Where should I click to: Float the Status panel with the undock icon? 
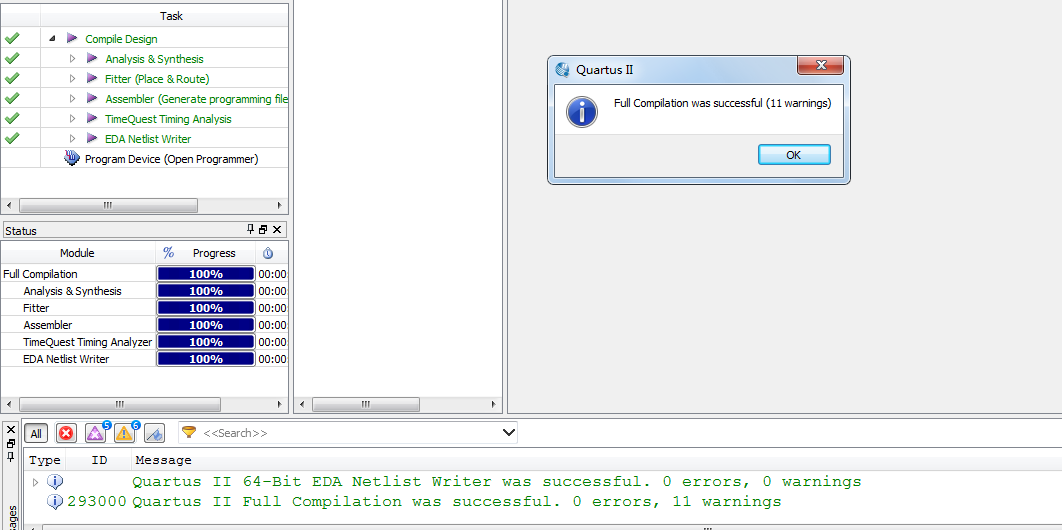tap(263, 229)
